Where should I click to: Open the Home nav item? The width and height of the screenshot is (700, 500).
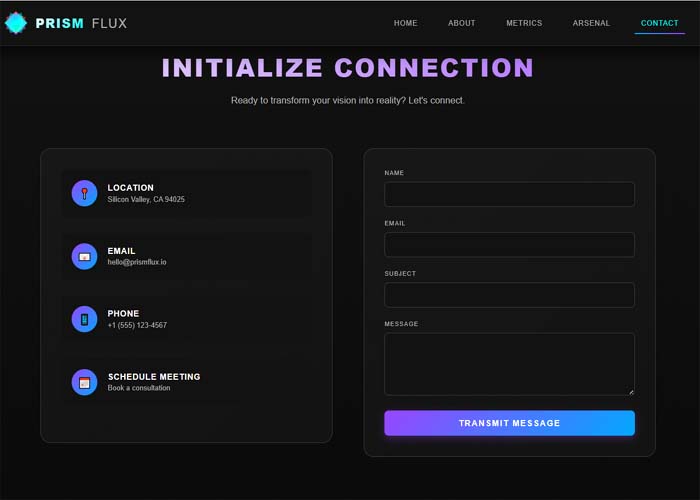tap(406, 23)
